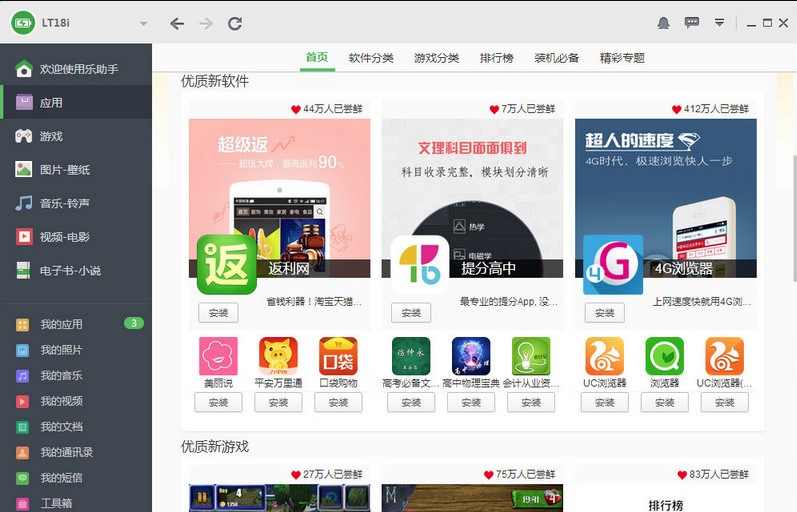
Task: Open the feedback chat bubble icon
Action: tap(692, 23)
